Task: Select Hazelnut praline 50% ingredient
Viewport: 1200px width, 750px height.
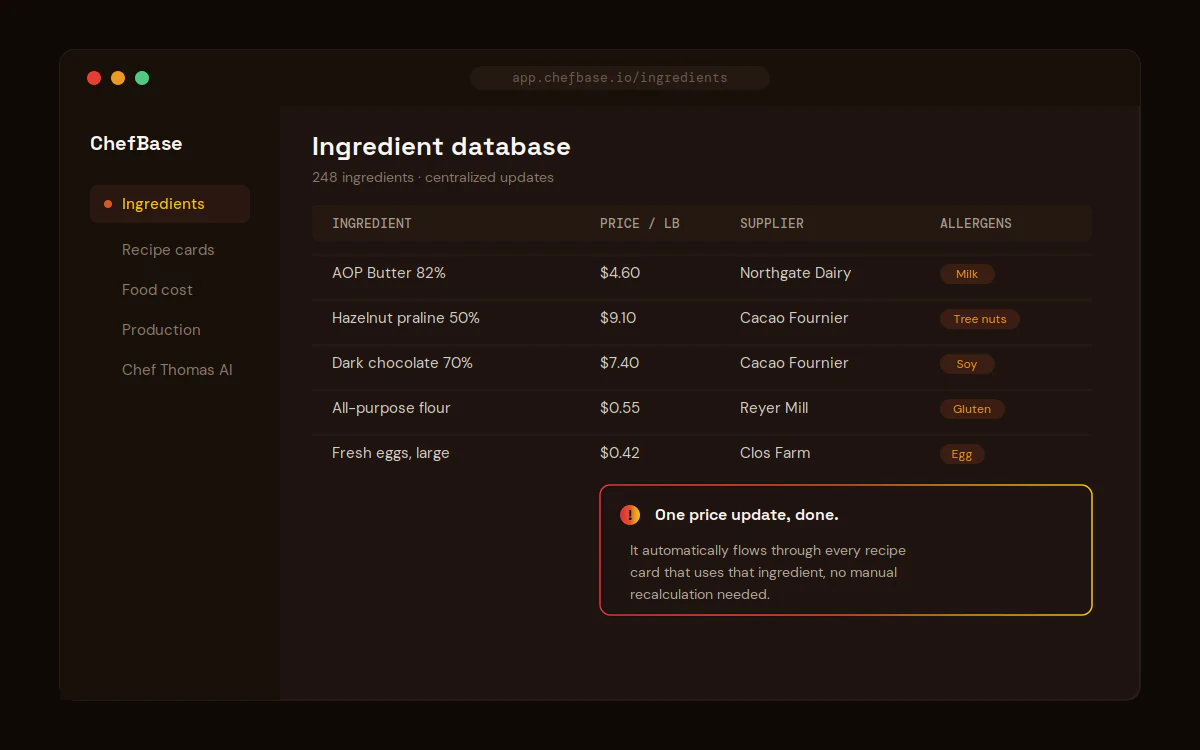Action: [406, 318]
